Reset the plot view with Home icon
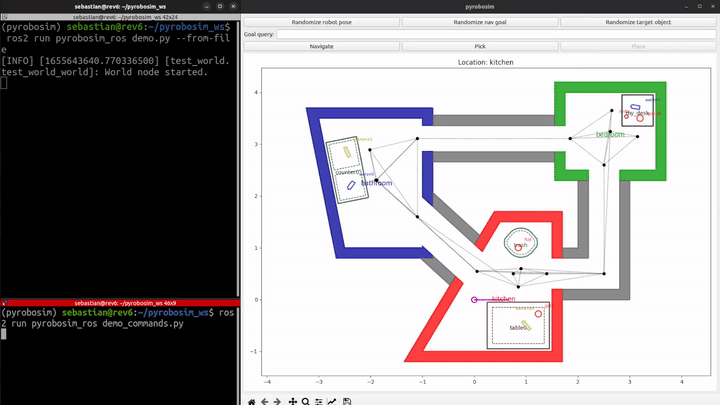The width and height of the screenshot is (720, 405). pos(251,402)
